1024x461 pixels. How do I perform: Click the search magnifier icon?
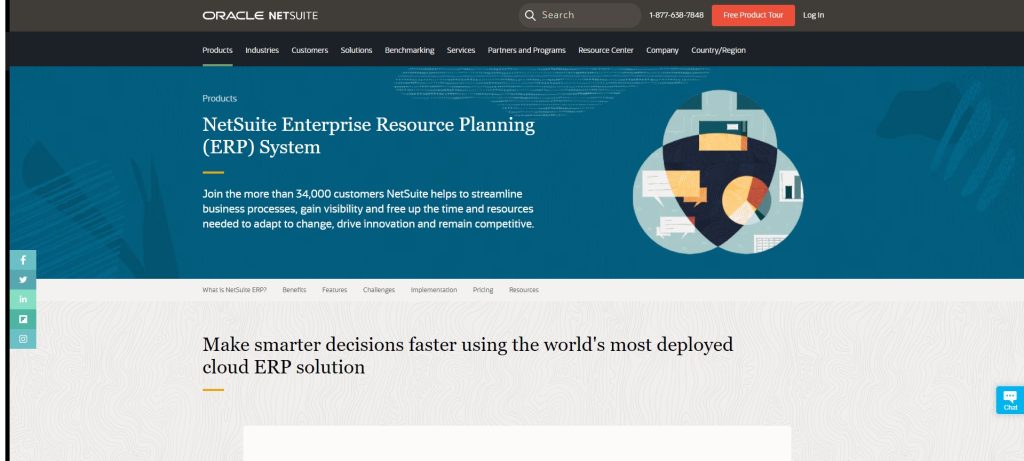[530, 15]
